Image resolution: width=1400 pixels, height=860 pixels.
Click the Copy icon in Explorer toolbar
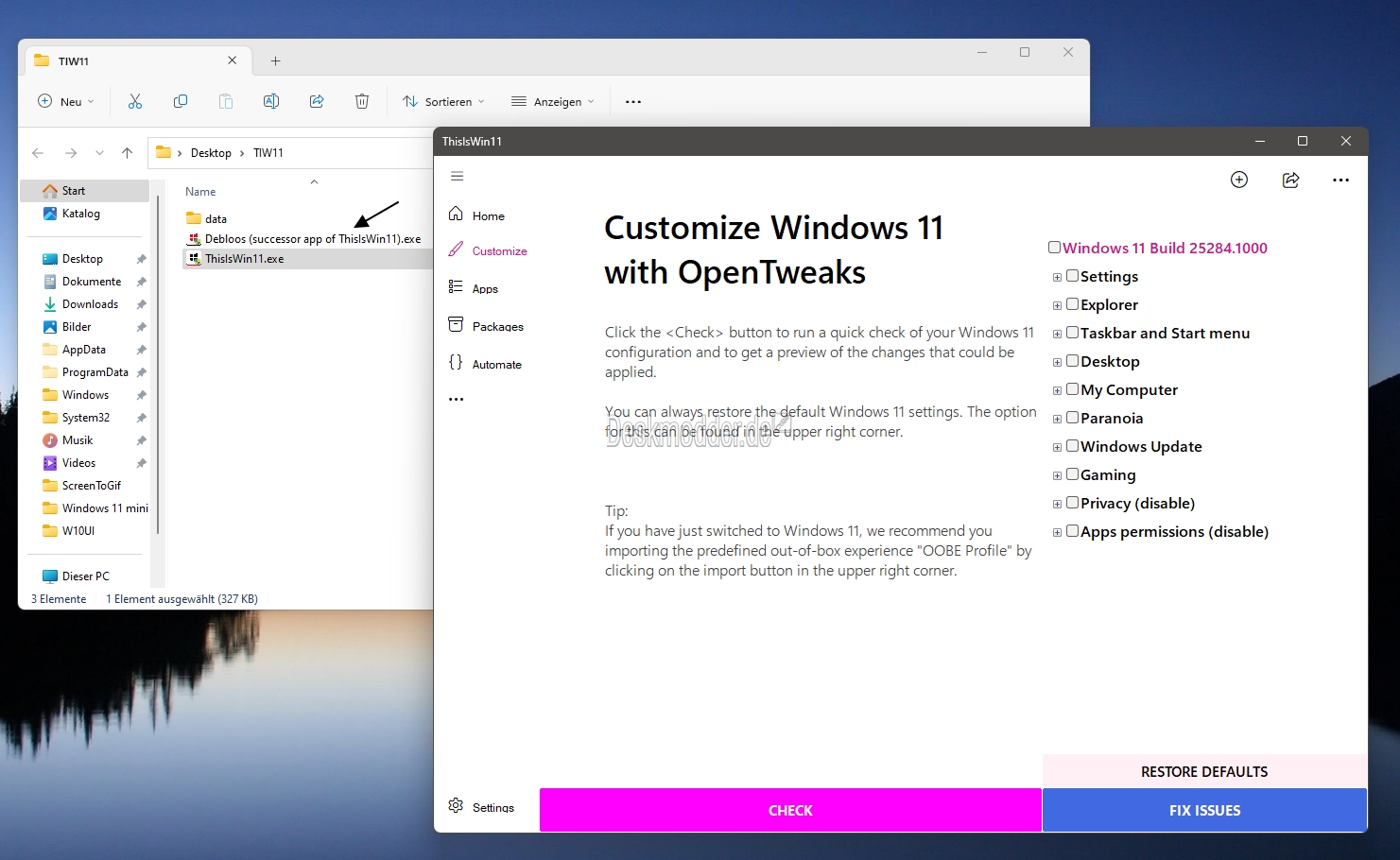coord(181,101)
